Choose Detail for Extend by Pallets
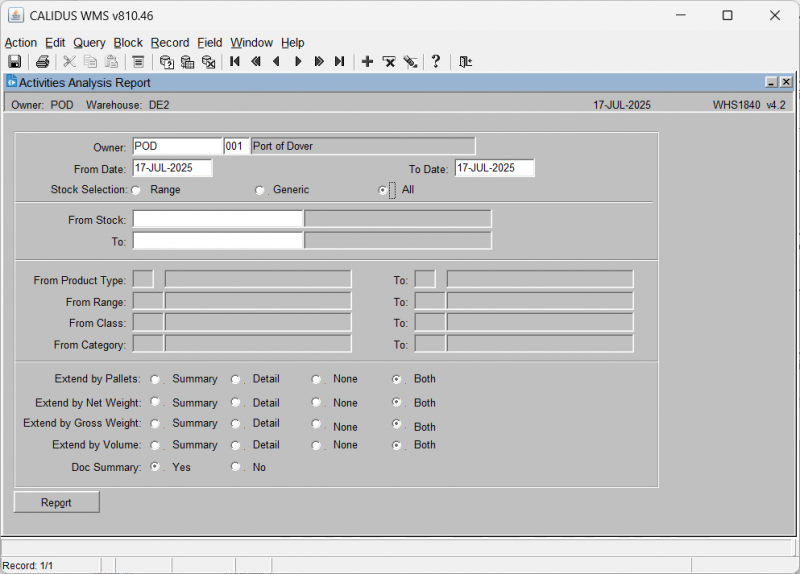This screenshot has width=800, height=574. click(235, 379)
